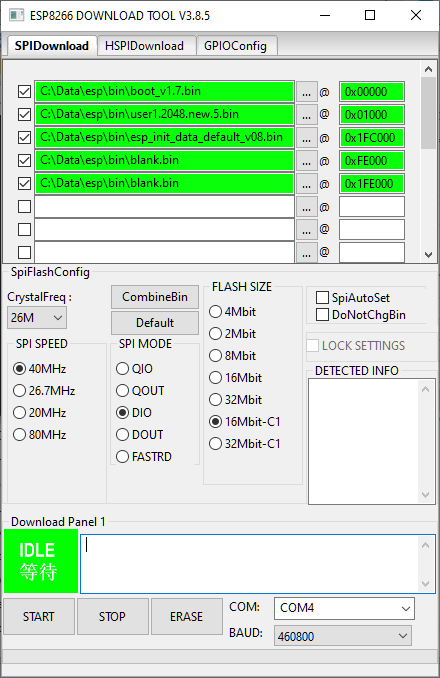This screenshot has height=678, width=440.
Task: Browse file for address 0xFE000 row
Action: point(306,161)
